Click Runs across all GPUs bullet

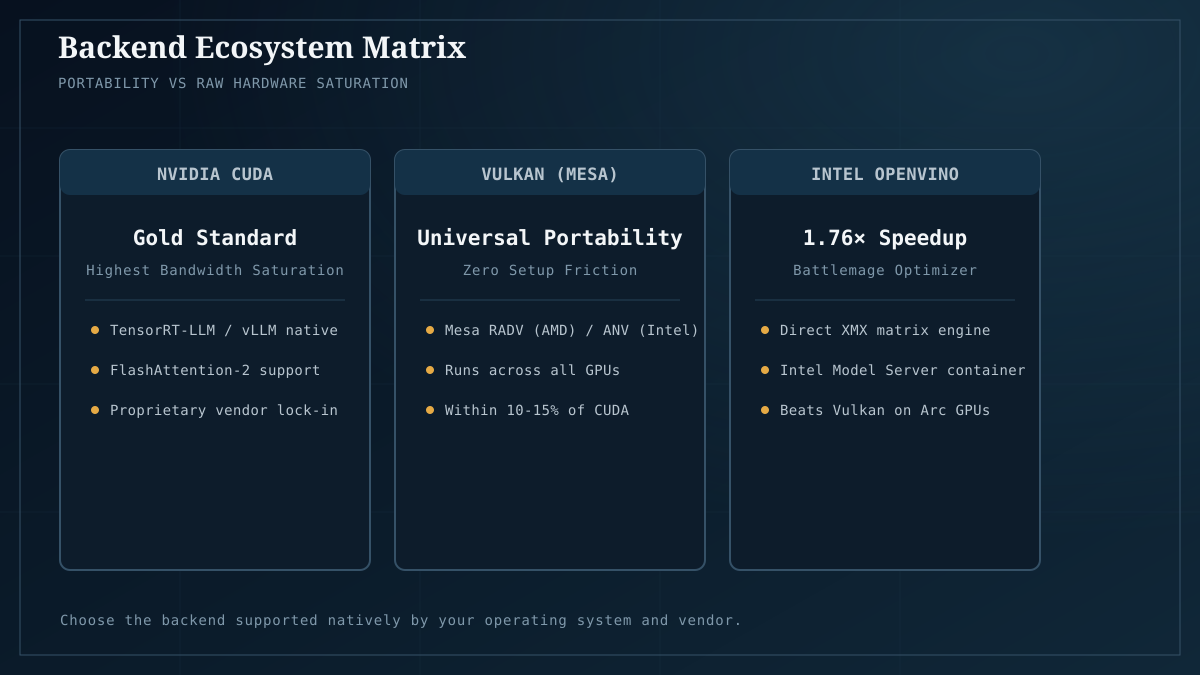(x=523, y=370)
